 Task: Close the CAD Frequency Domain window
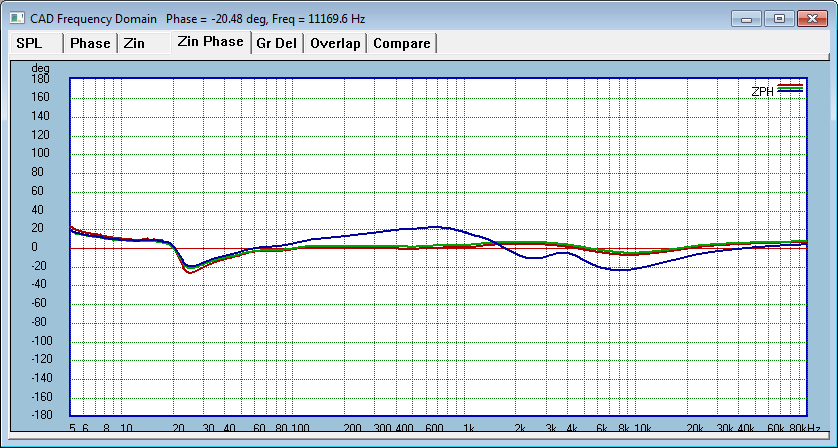812,19
